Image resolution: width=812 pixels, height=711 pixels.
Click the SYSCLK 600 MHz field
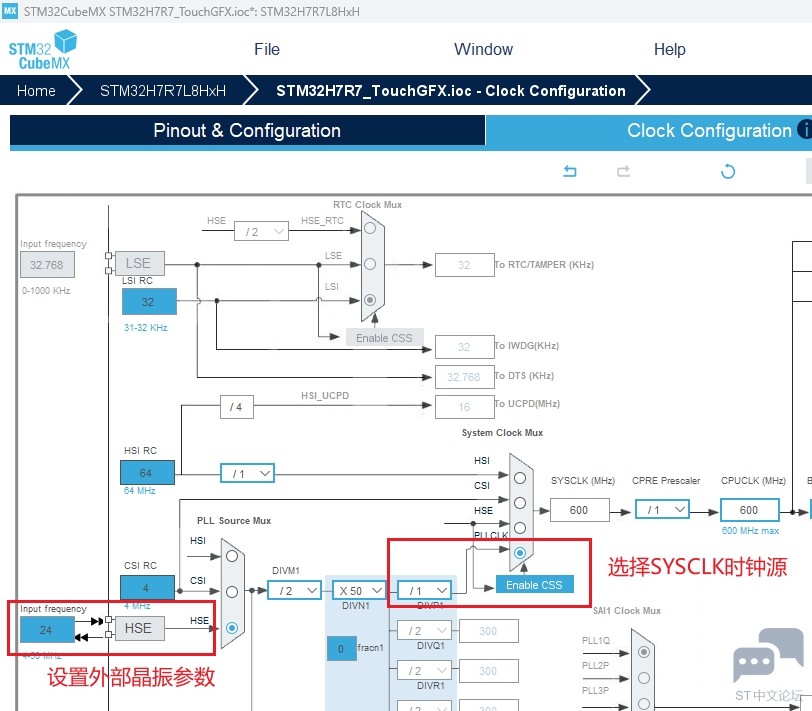(579, 510)
